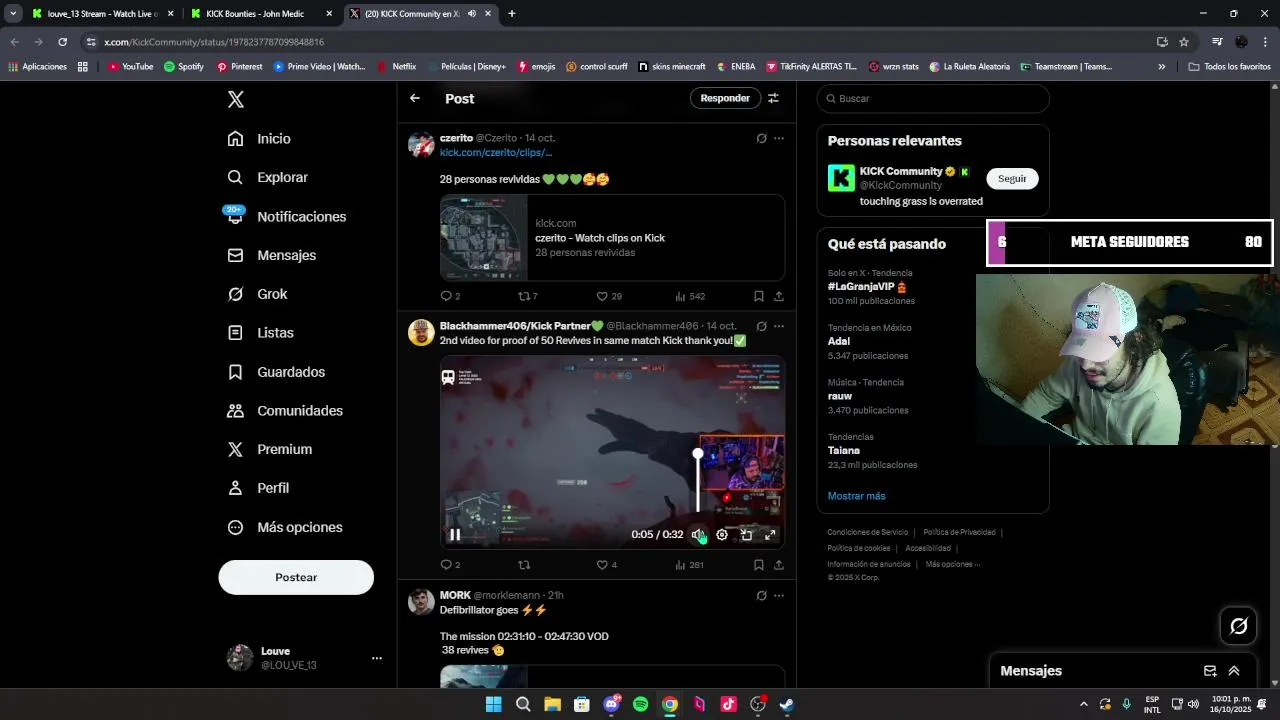Screen dimensions: 1280x720
Task: Open video settings gear
Action: coord(722,535)
